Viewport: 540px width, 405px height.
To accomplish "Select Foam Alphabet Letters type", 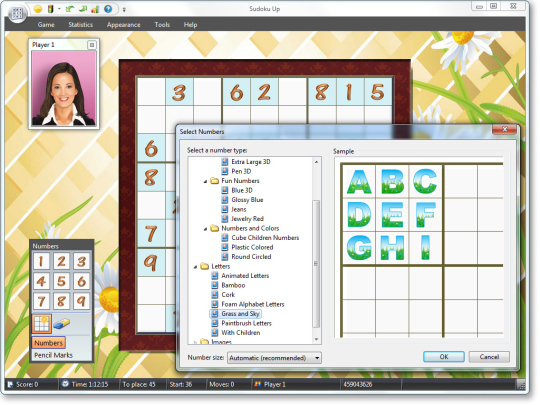I will (253, 304).
